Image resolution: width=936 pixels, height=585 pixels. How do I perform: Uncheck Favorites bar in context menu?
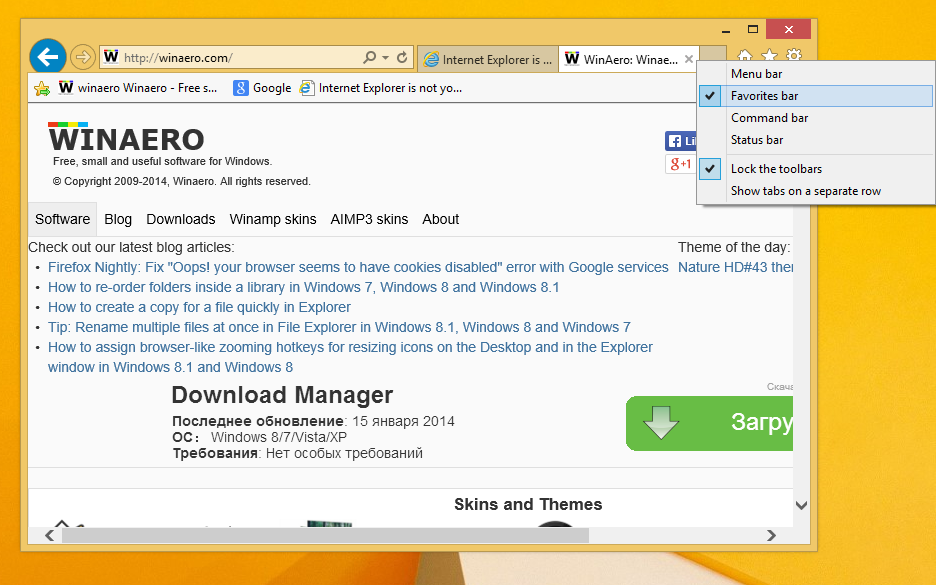pyautogui.click(x=764, y=96)
